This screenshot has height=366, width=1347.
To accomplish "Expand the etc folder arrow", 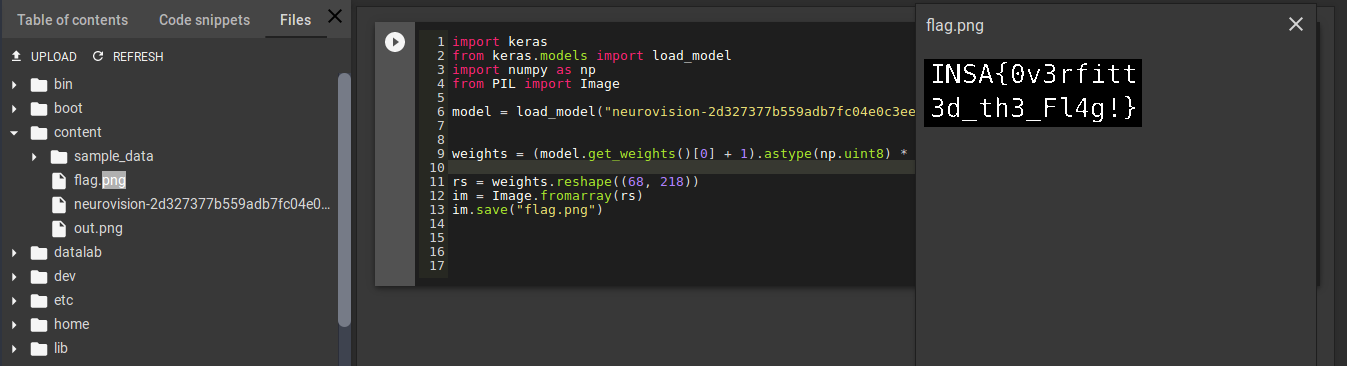I will pyautogui.click(x=14, y=301).
